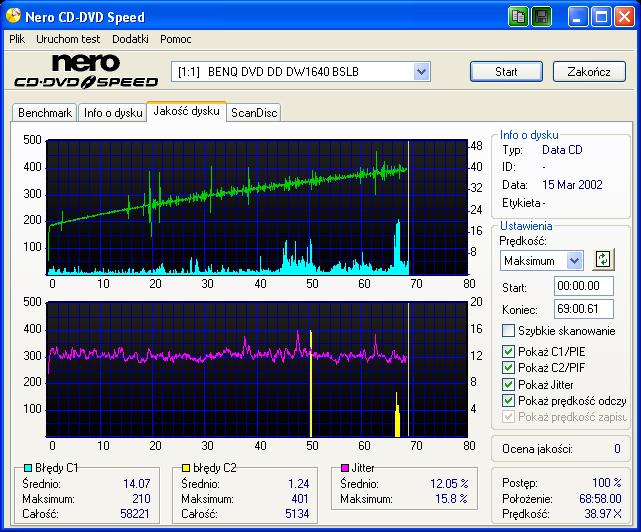Viewport: 641px width, 532px height.
Task: Click the Jitter Średnio value 12.05 %
Action: pos(449,484)
